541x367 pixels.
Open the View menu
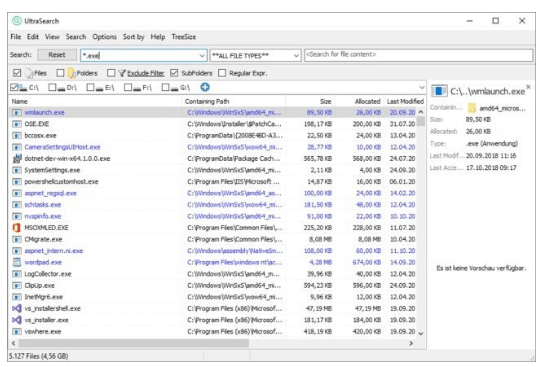pyautogui.click(x=52, y=37)
